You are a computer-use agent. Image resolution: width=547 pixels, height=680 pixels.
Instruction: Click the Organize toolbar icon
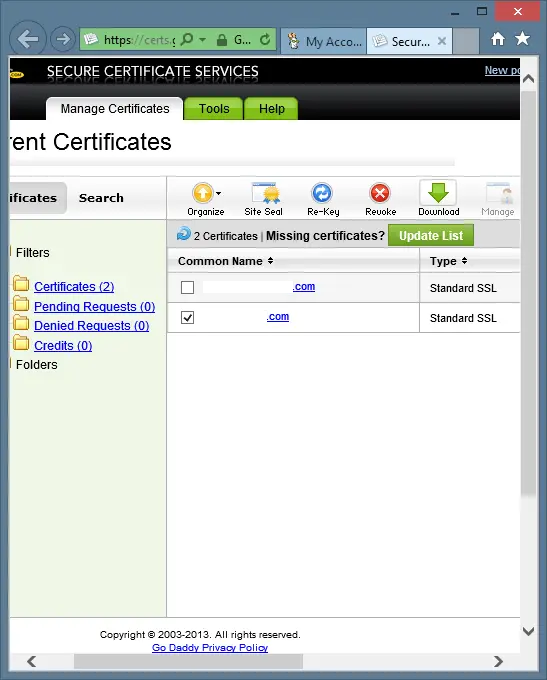[x=203, y=193]
